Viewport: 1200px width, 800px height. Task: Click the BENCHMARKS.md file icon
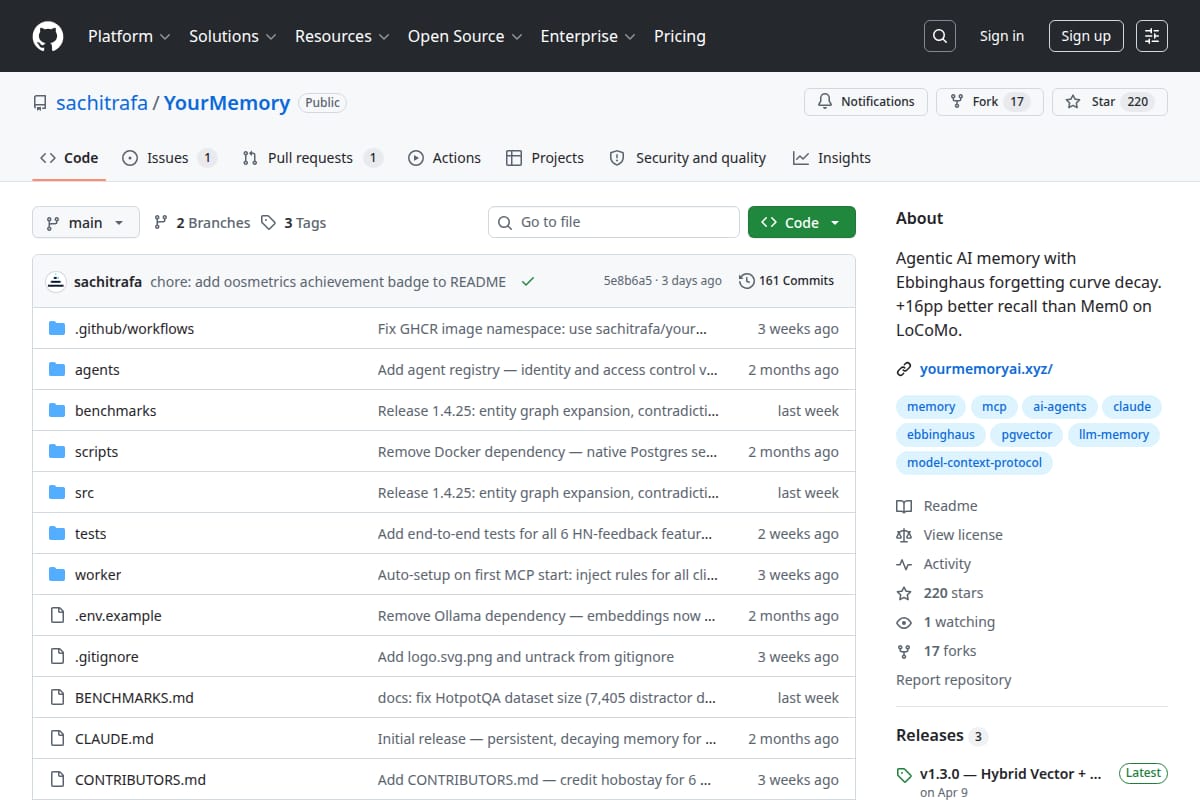pyautogui.click(x=57, y=698)
